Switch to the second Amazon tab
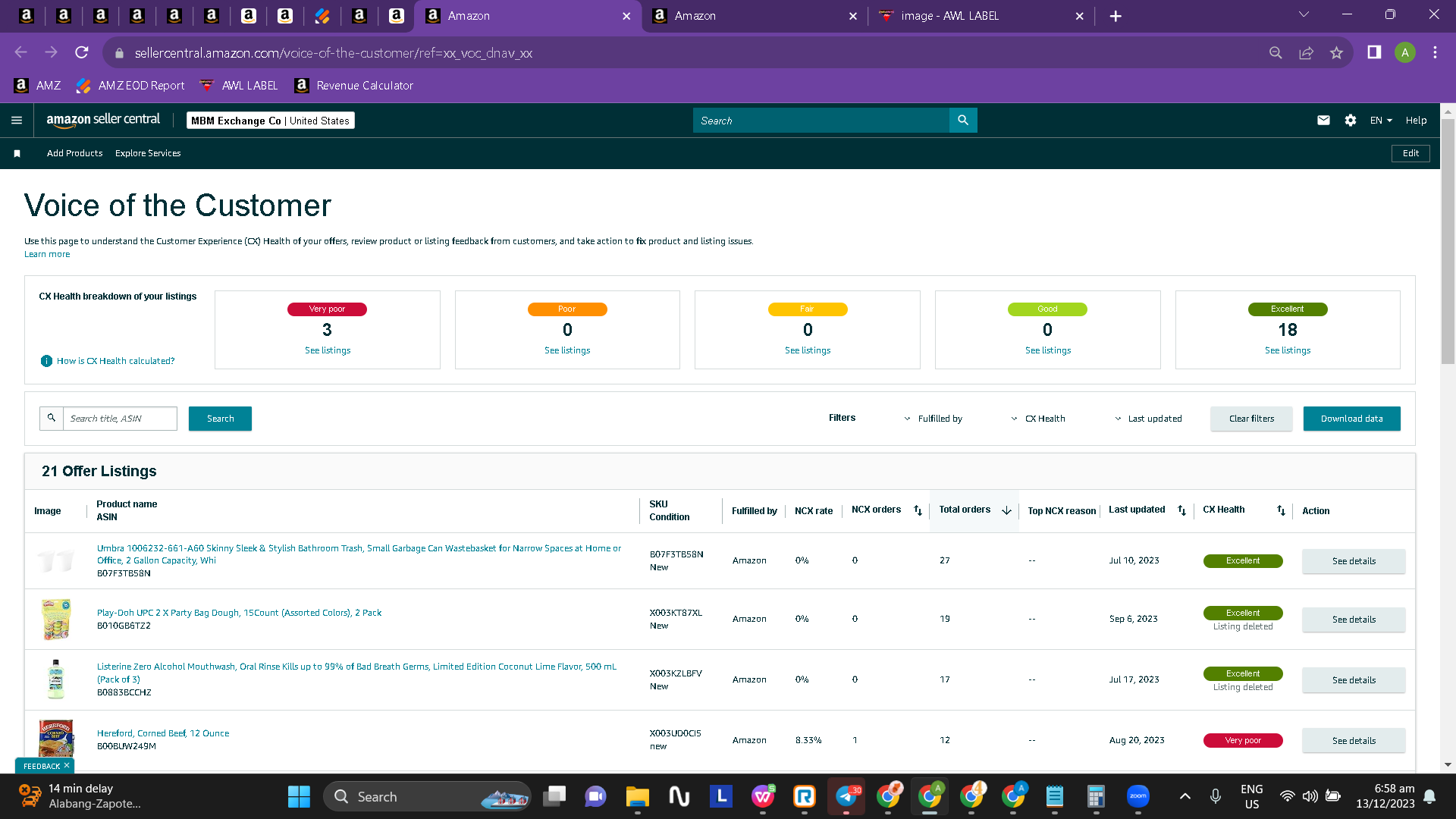Image resolution: width=1456 pixels, height=819 pixels. 755,16
